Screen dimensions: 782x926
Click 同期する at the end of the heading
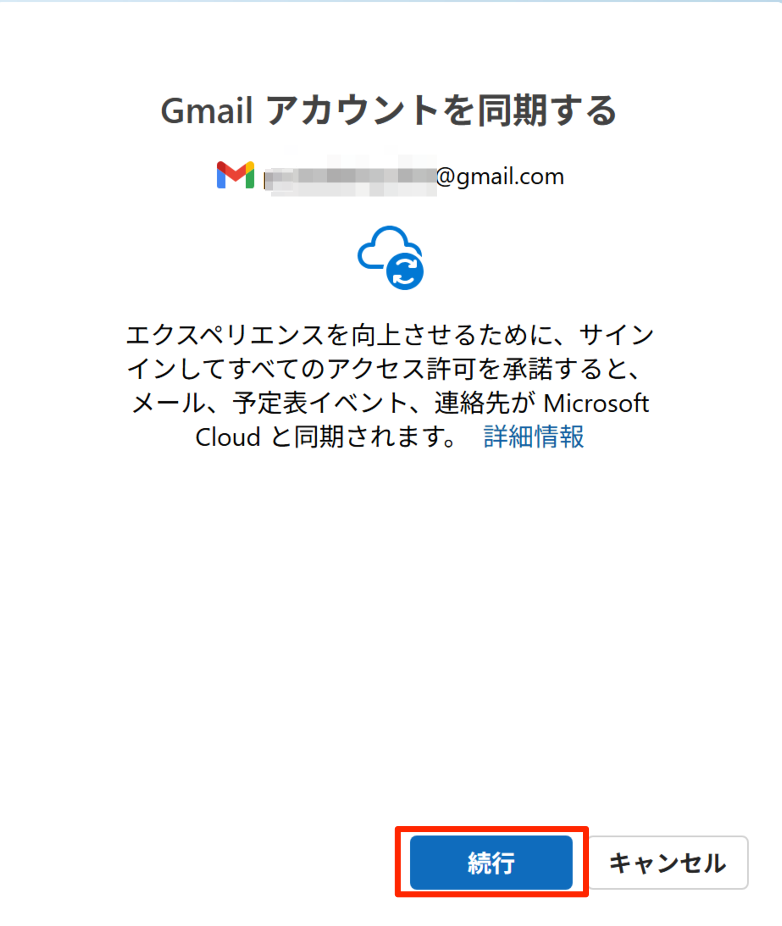(548, 111)
